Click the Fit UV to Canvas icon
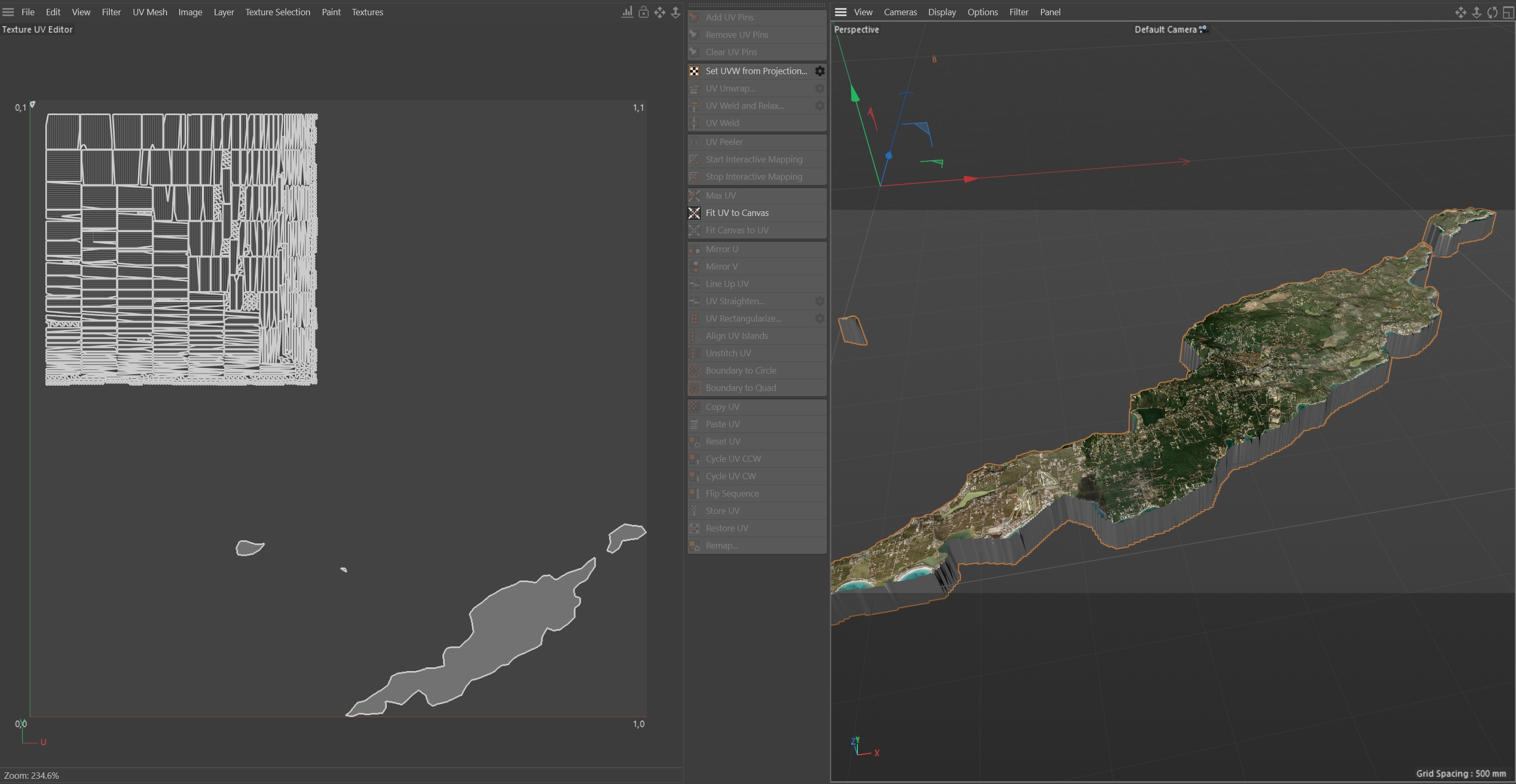 point(694,213)
